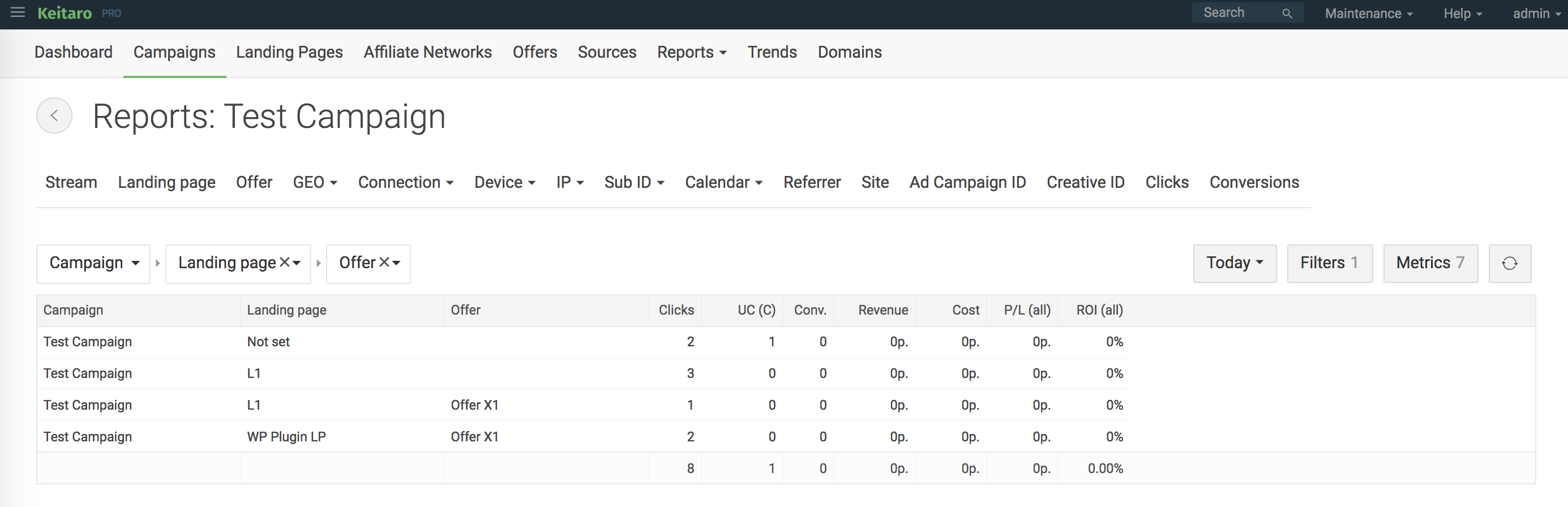Image resolution: width=1568 pixels, height=507 pixels.
Task: Expand the Calendar report dropdown
Action: 724,182
